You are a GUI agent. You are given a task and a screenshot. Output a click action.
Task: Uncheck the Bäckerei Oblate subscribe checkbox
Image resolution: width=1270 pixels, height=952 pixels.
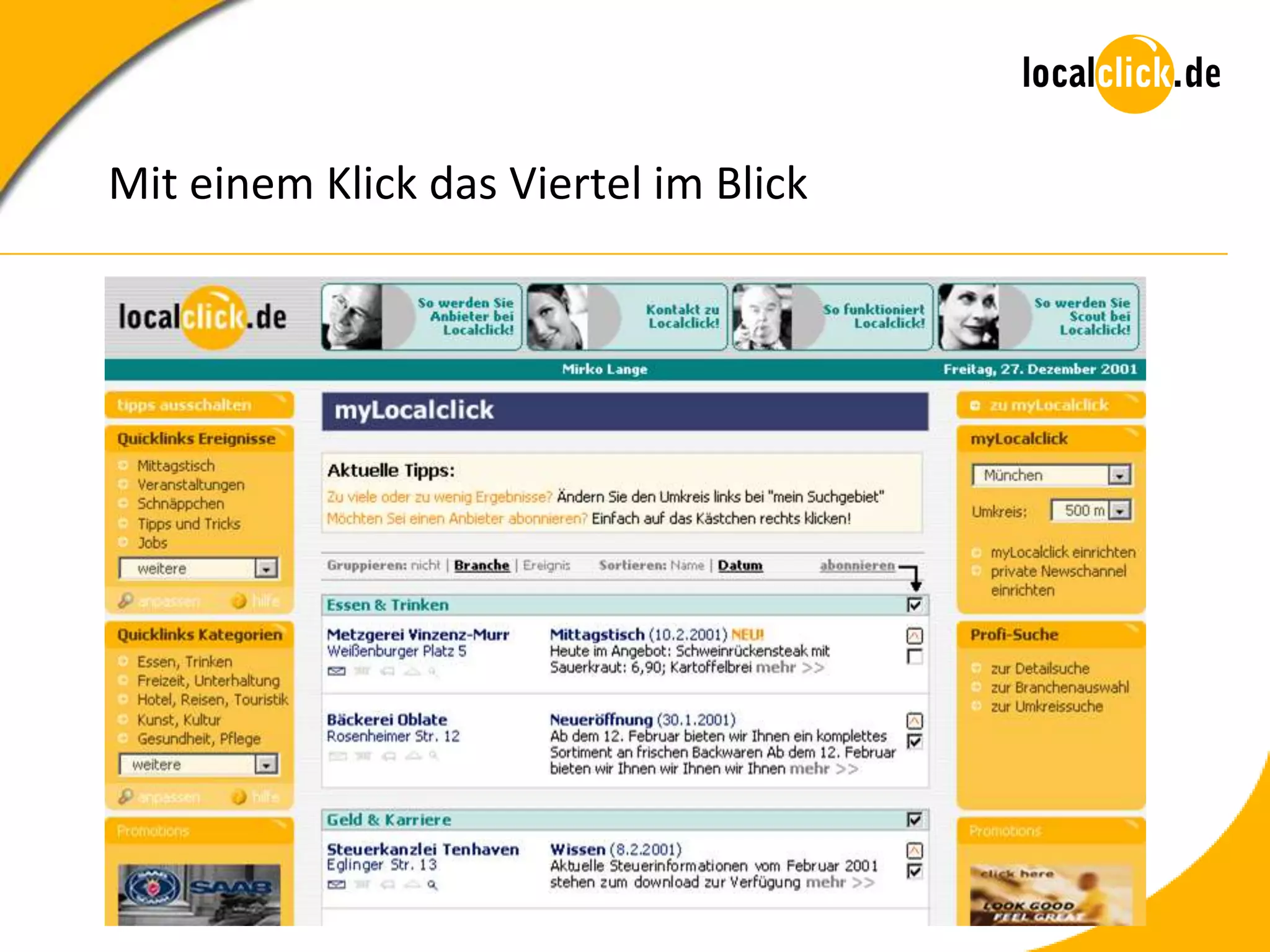[915, 741]
